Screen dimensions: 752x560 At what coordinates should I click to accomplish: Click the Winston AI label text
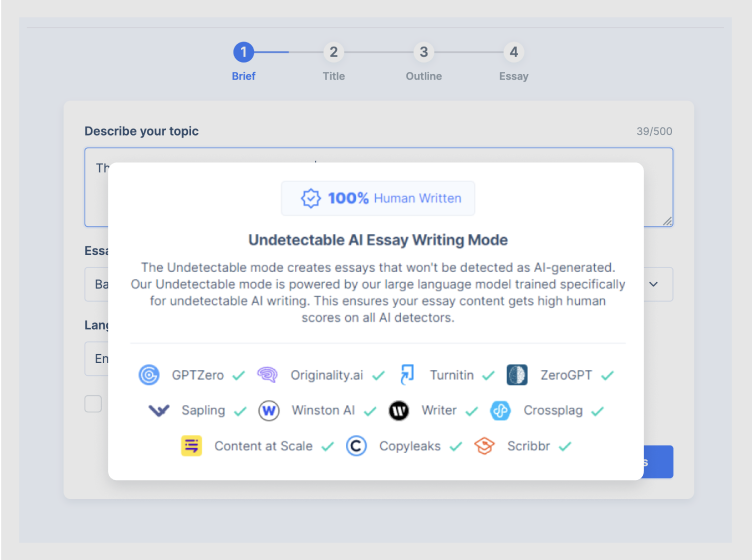[x=323, y=410]
